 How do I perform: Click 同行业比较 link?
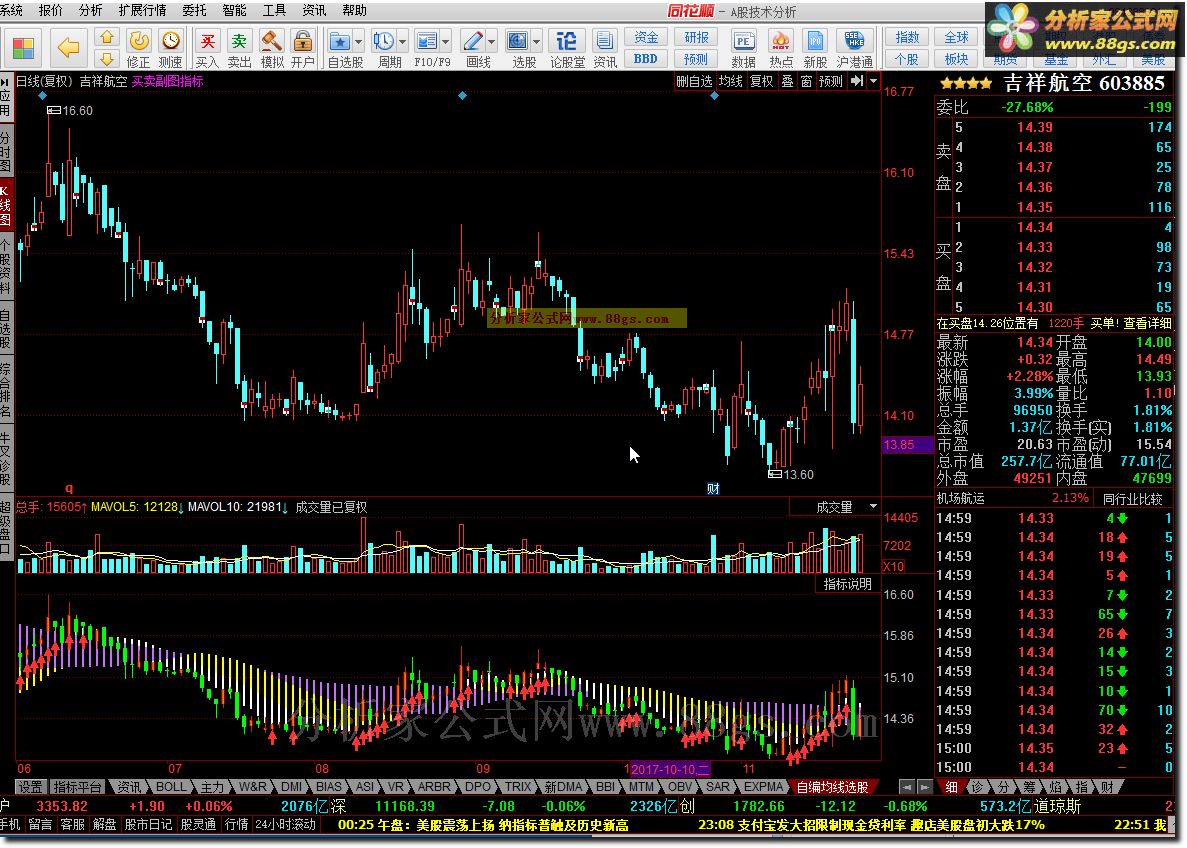tap(1132, 499)
